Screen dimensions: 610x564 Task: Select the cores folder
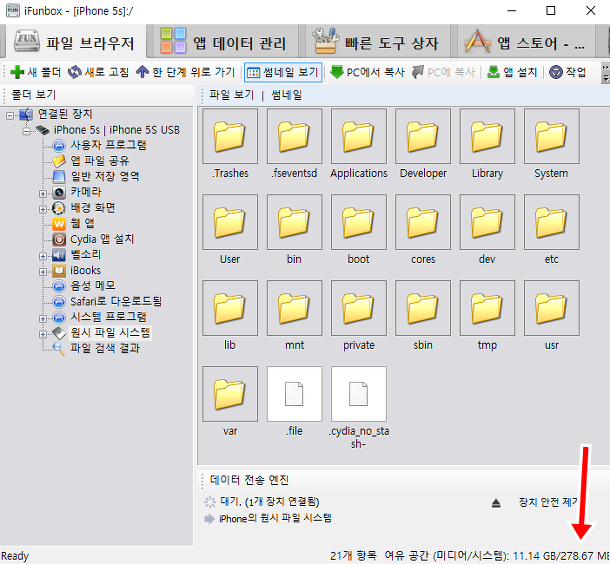[423, 222]
